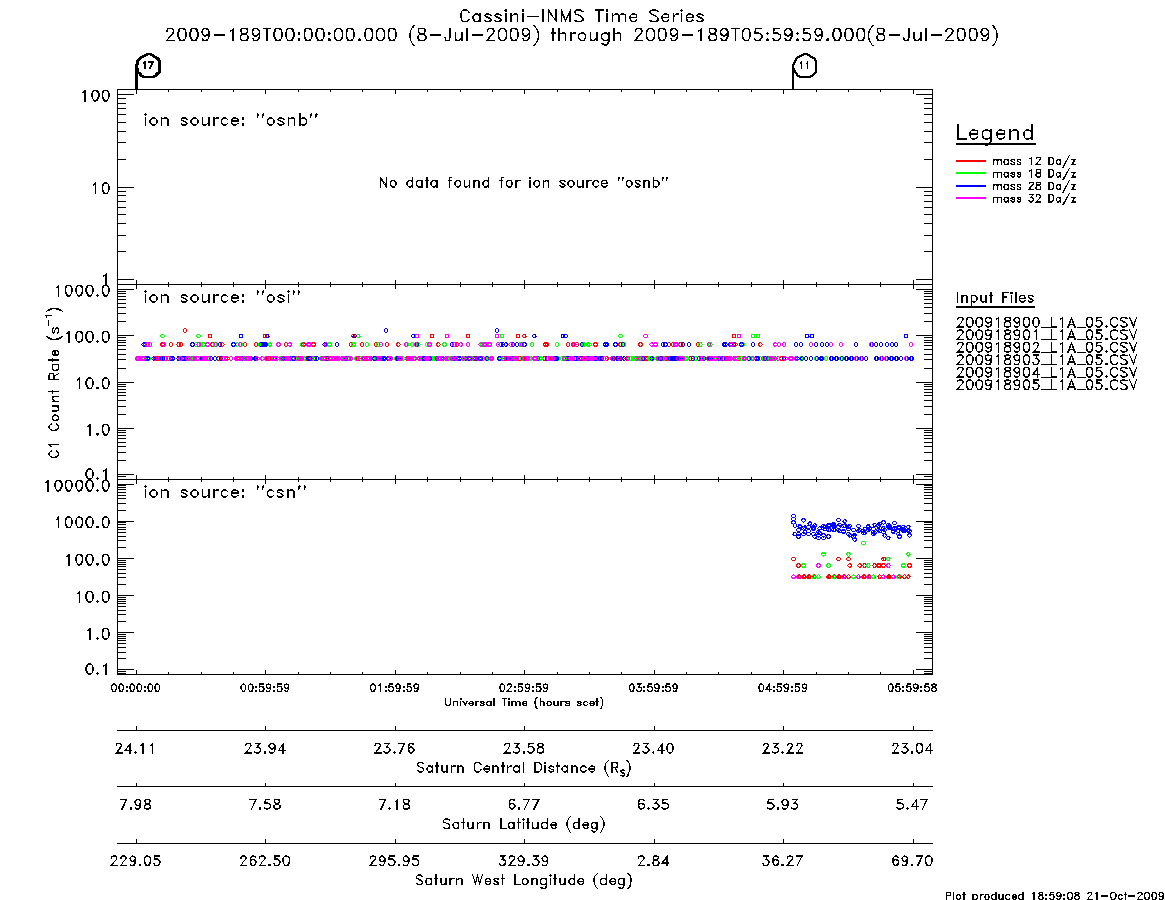The width and height of the screenshot is (1165, 900).
Task: Click the 'ion source: "osi"' panel label
Action: point(222,297)
